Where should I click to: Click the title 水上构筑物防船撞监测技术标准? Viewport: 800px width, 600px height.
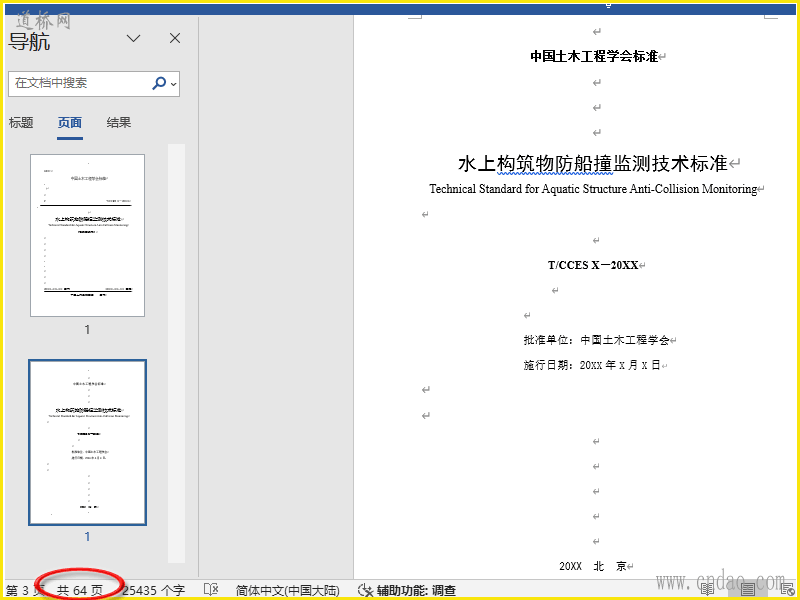593,163
